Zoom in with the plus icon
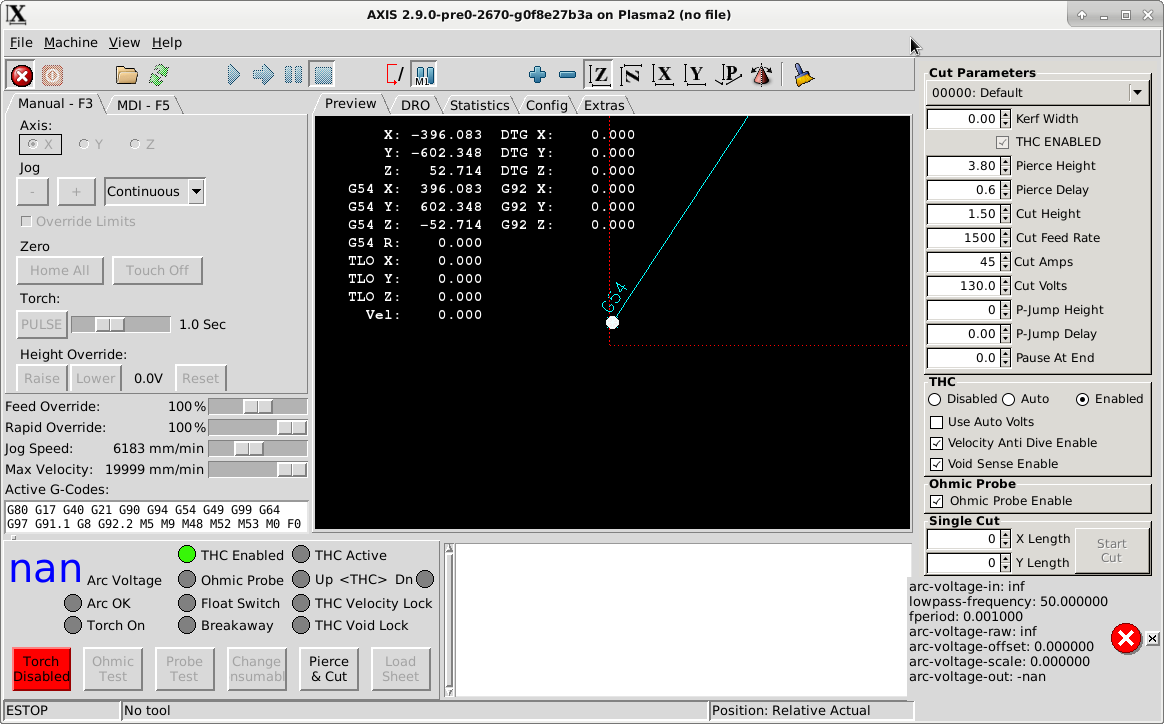The image size is (1164, 724). point(537,75)
